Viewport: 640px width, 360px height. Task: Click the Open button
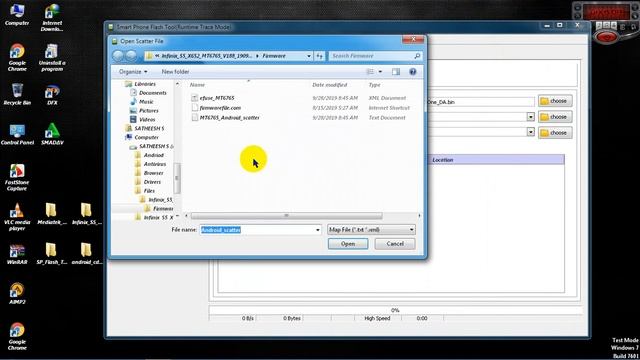(348, 244)
